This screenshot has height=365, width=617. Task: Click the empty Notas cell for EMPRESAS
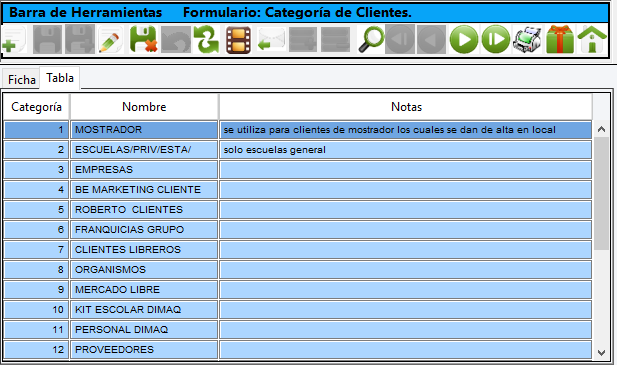point(406,170)
